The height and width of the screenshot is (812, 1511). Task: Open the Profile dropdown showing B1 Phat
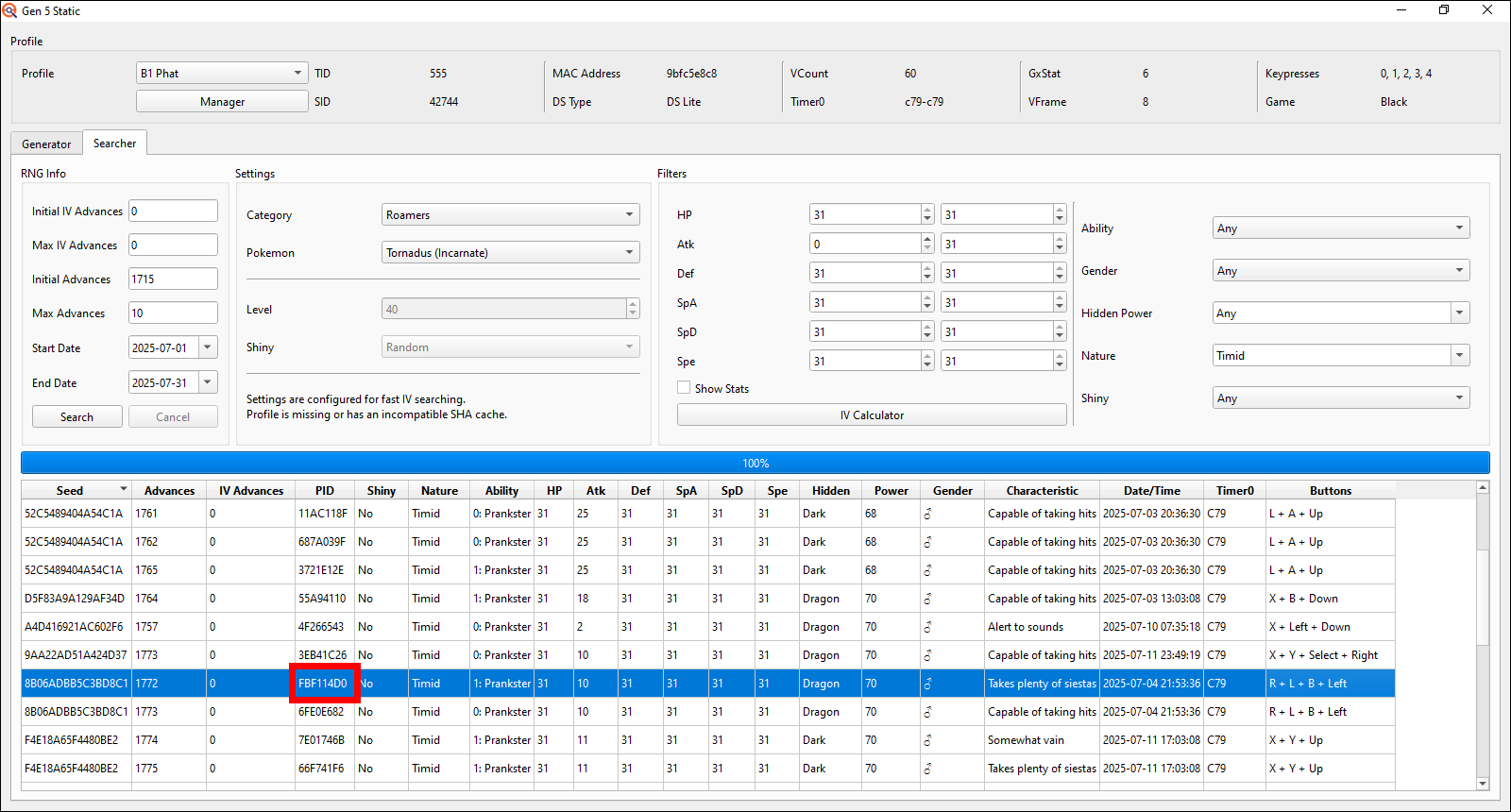coord(222,73)
